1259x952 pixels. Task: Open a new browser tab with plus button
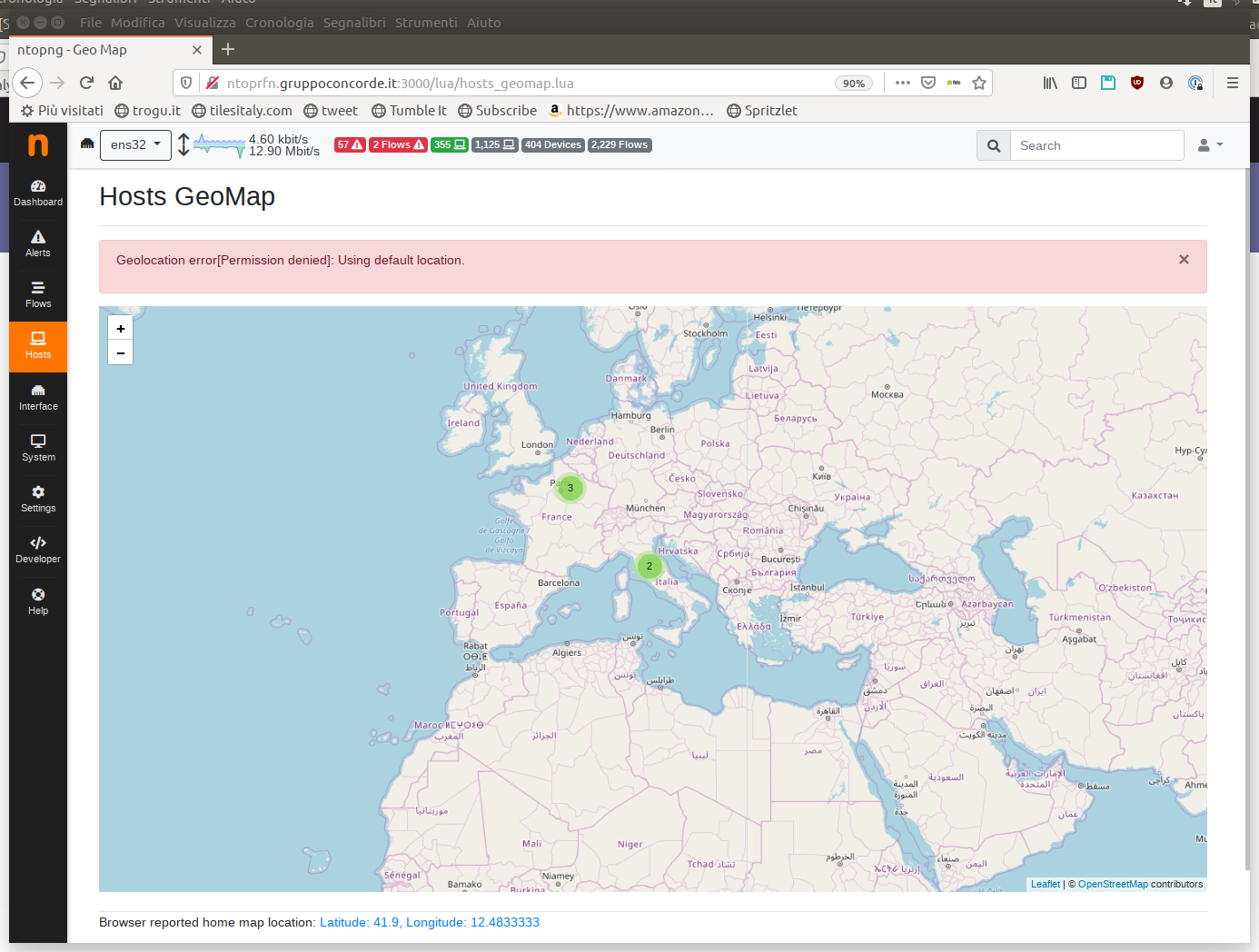228,50
